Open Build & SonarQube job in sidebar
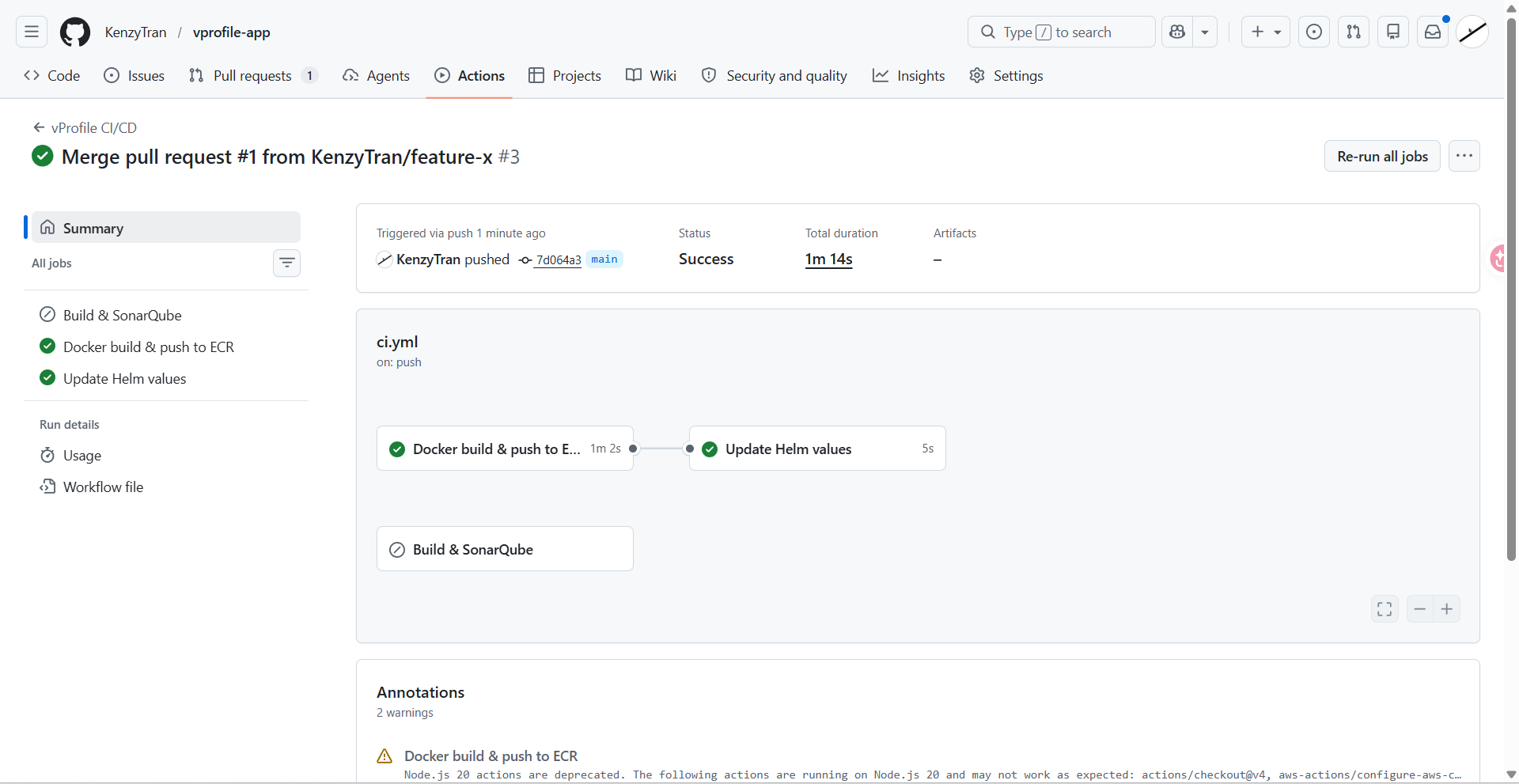Viewport: 1519px width, 784px height. click(166, 315)
